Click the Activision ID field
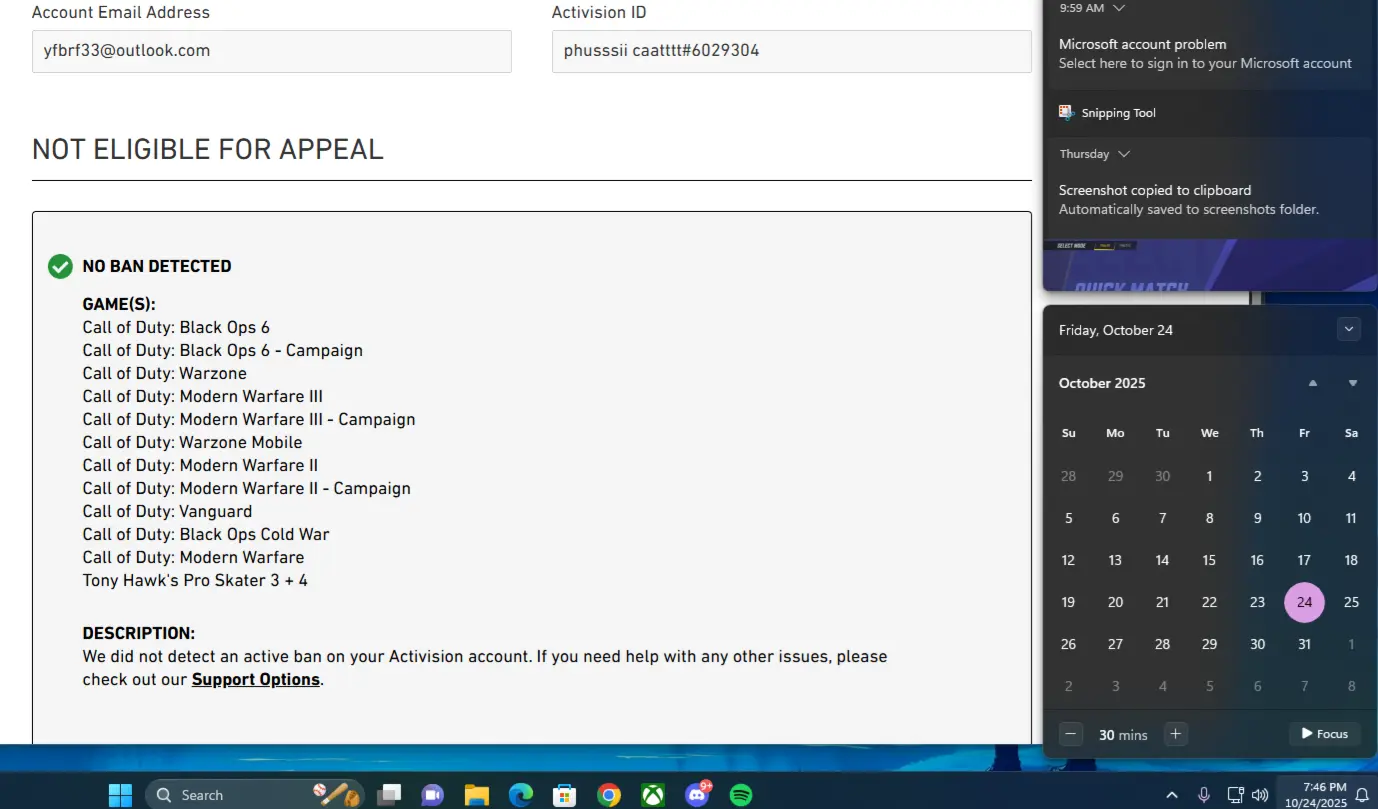Image resolution: width=1378 pixels, height=809 pixels. (792, 51)
